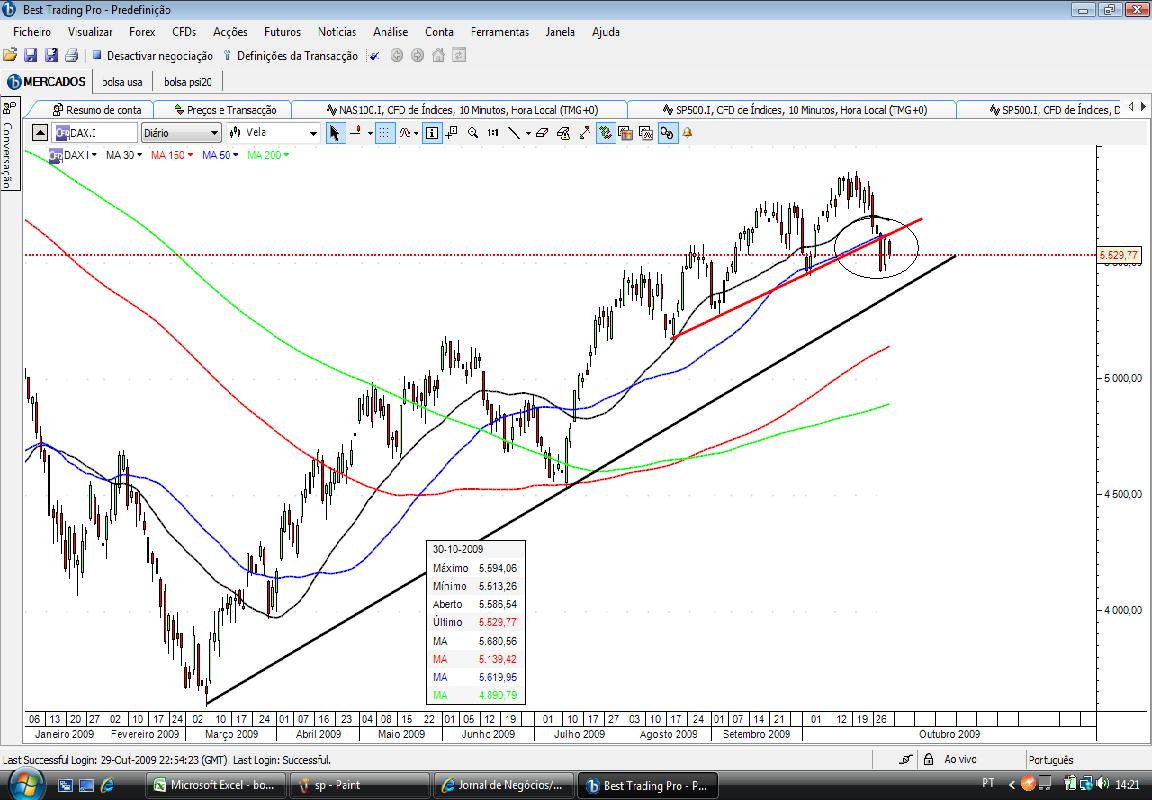The image size is (1152, 800).
Task: Click the Windows Start orb
Action: click(24, 783)
